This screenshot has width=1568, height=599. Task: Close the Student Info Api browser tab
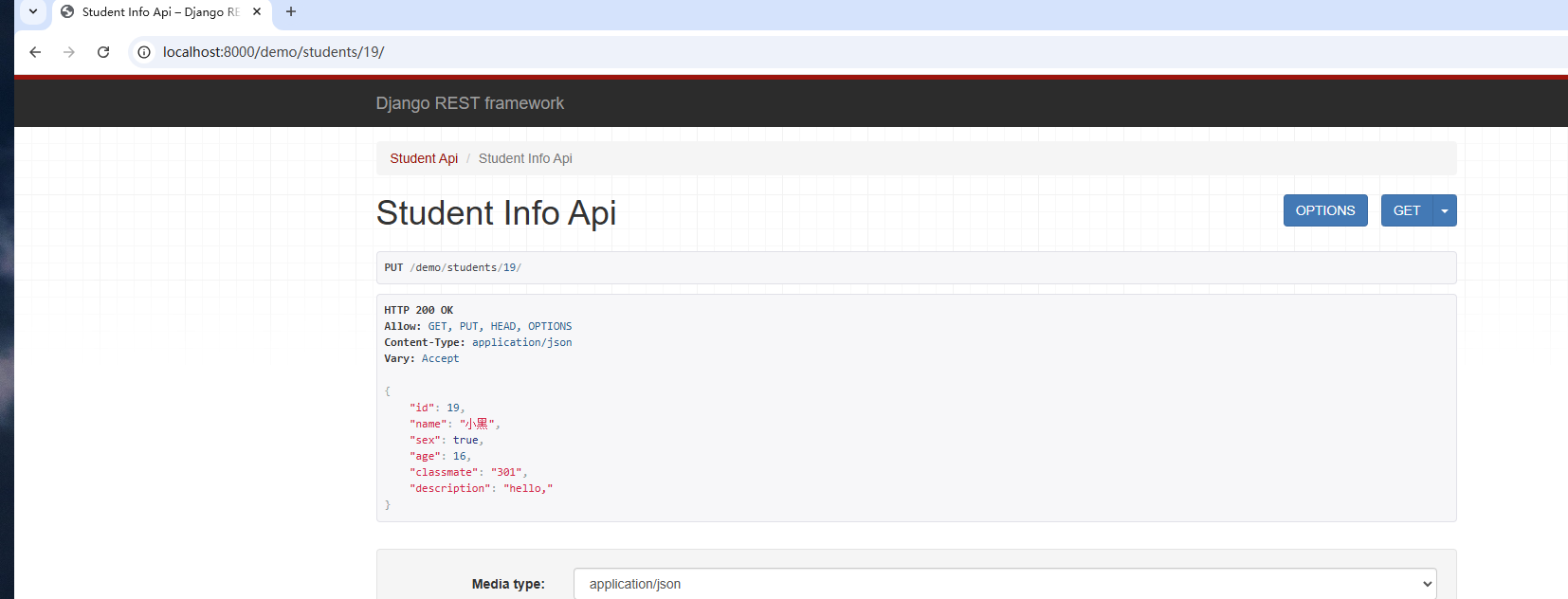click(257, 11)
